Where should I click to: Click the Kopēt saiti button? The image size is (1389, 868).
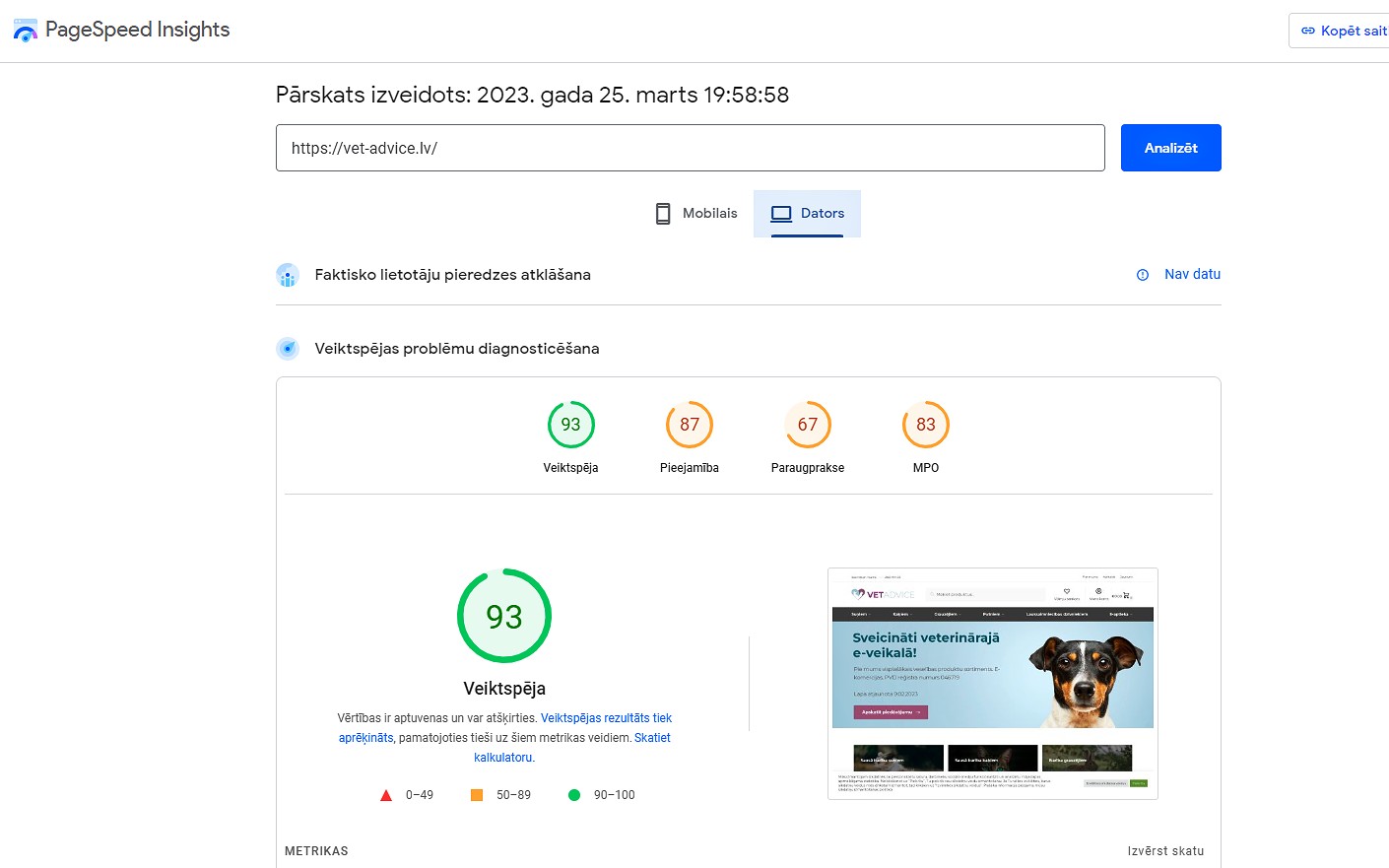click(x=1343, y=31)
